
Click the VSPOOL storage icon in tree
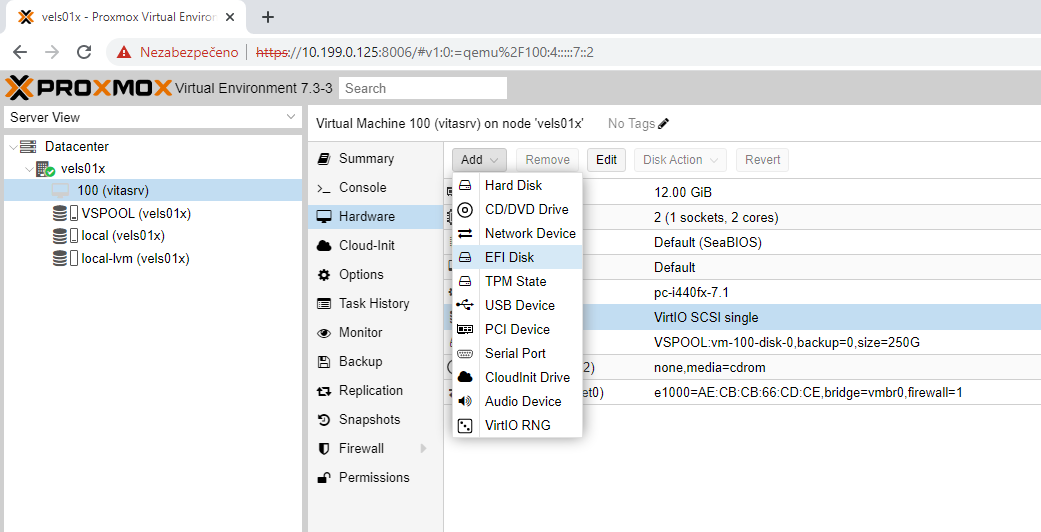tap(66, 213)
